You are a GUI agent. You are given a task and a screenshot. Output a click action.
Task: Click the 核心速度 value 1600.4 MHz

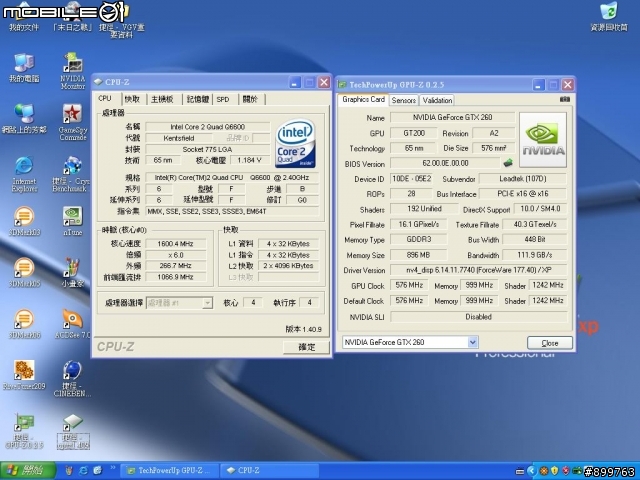coord(176,244)
